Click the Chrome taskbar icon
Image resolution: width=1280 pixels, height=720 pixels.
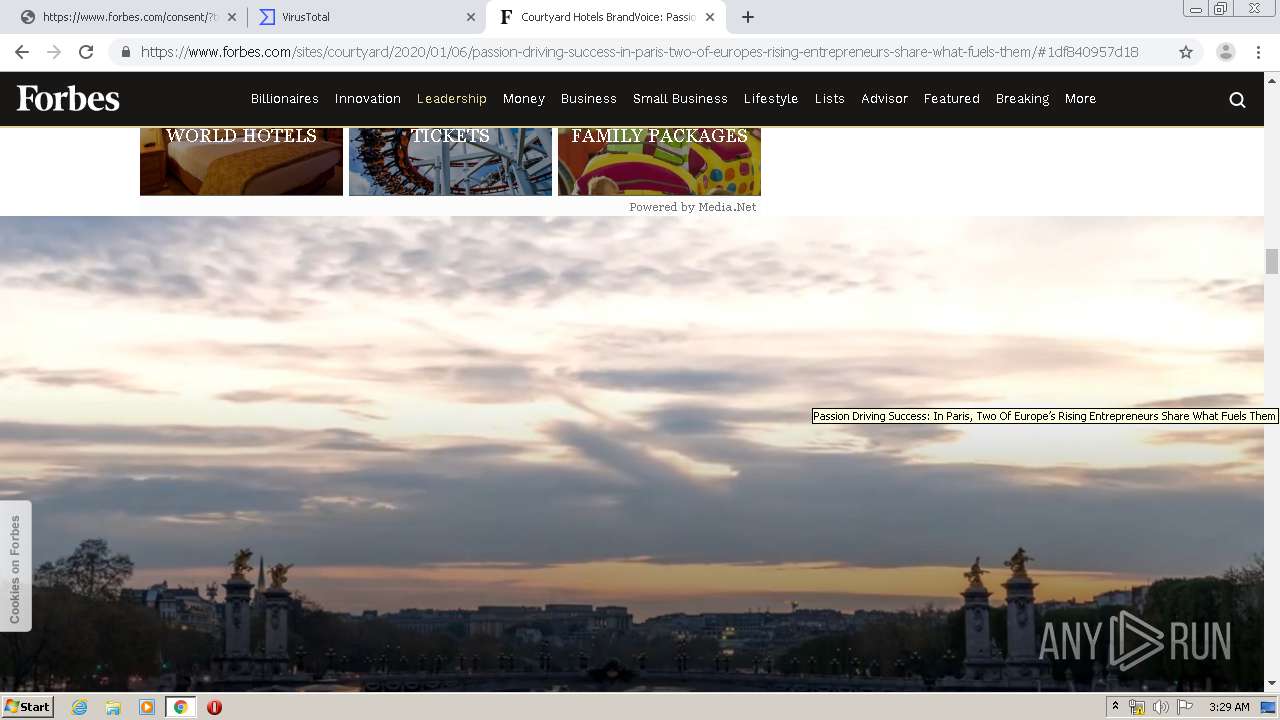(x=180, y=707)
